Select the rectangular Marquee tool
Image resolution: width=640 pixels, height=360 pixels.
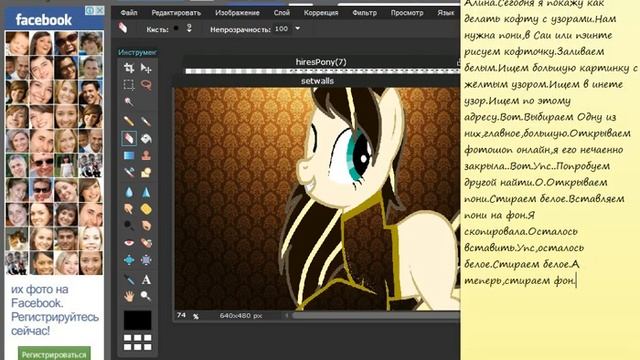pyautogui.click(x=129, y=85)
